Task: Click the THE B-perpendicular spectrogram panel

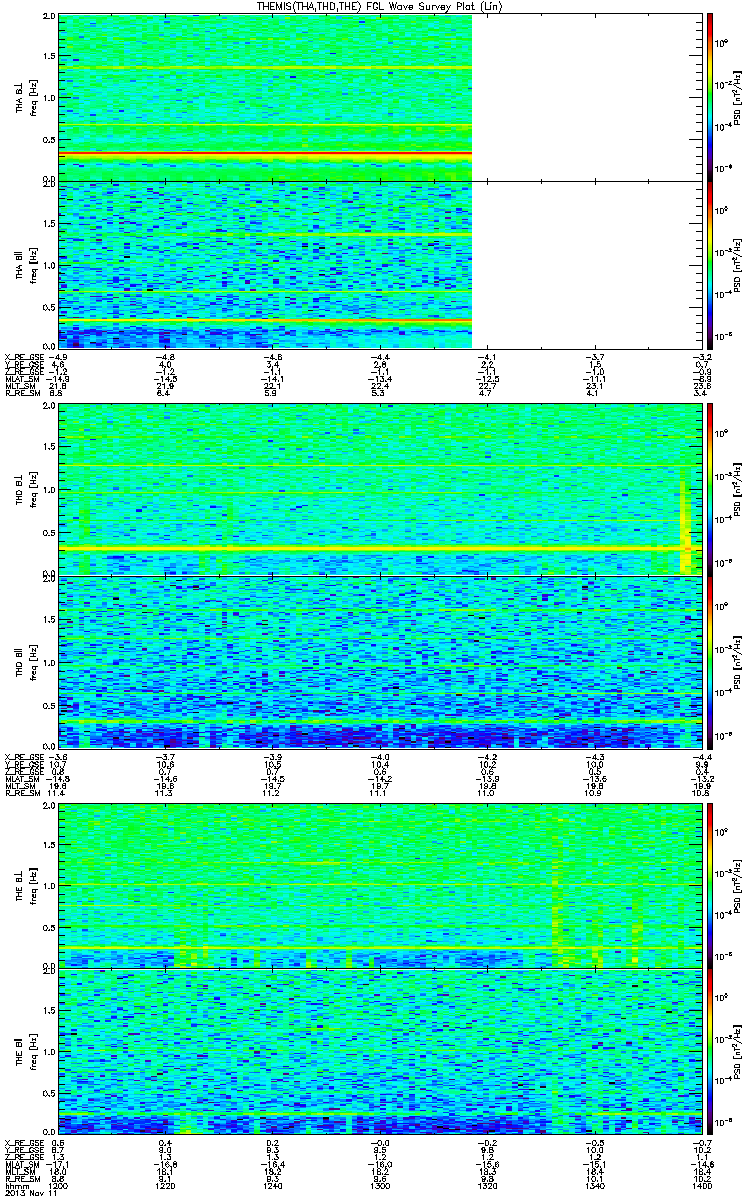Action: tap(379, 884)
